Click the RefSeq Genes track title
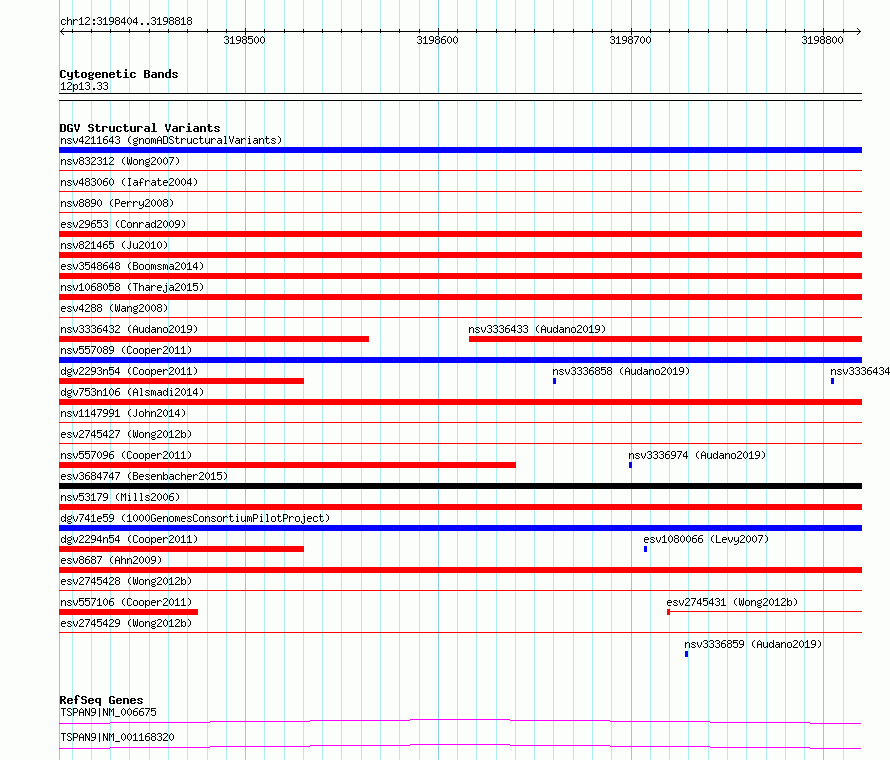Image resolution: width=890 pixels, height=760 pixels. [x=101, y=700]
